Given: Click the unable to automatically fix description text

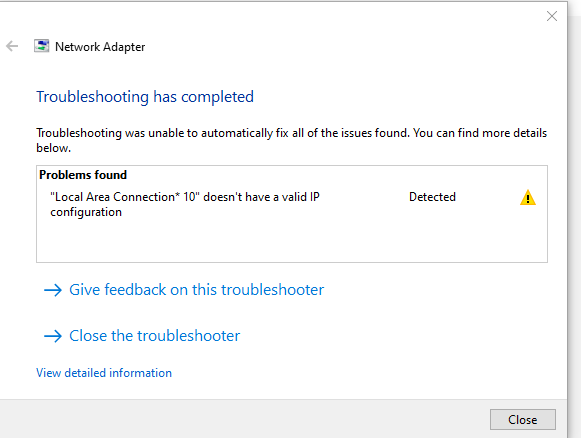Looking at the screenshot, I should point(291,140).
